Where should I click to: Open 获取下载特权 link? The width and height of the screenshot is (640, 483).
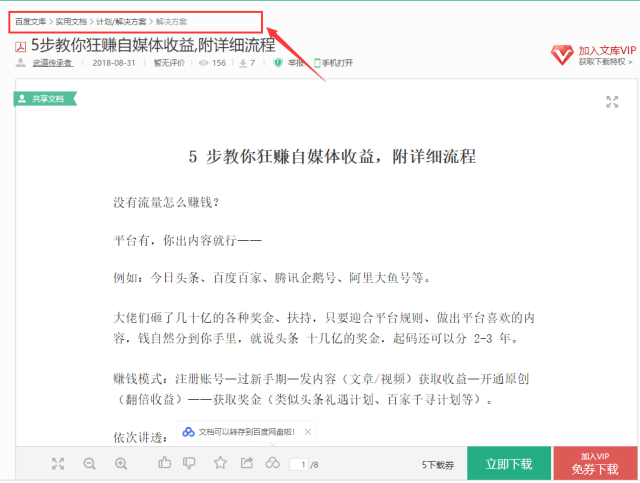tap(605, 62)
